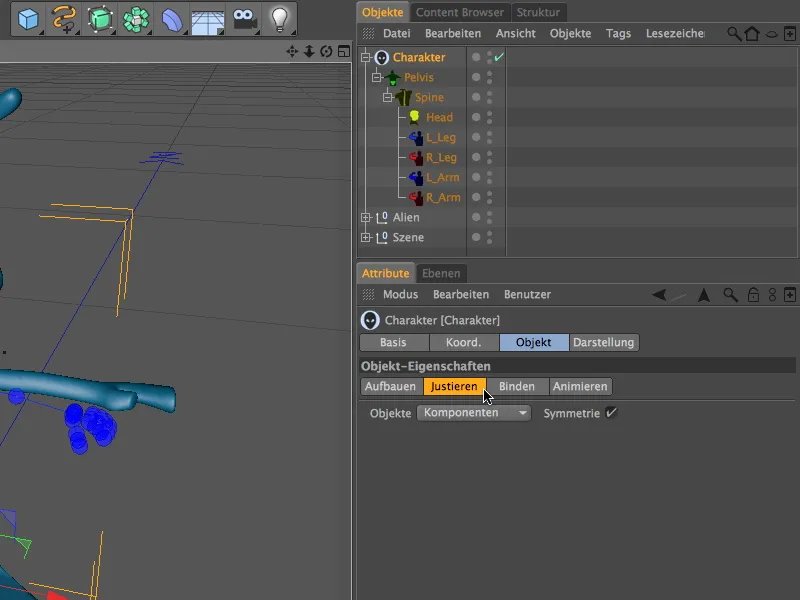Screen dimensions: 800x600
Task: Select the L_Arm item in object tree
Action: click(442, 177)
